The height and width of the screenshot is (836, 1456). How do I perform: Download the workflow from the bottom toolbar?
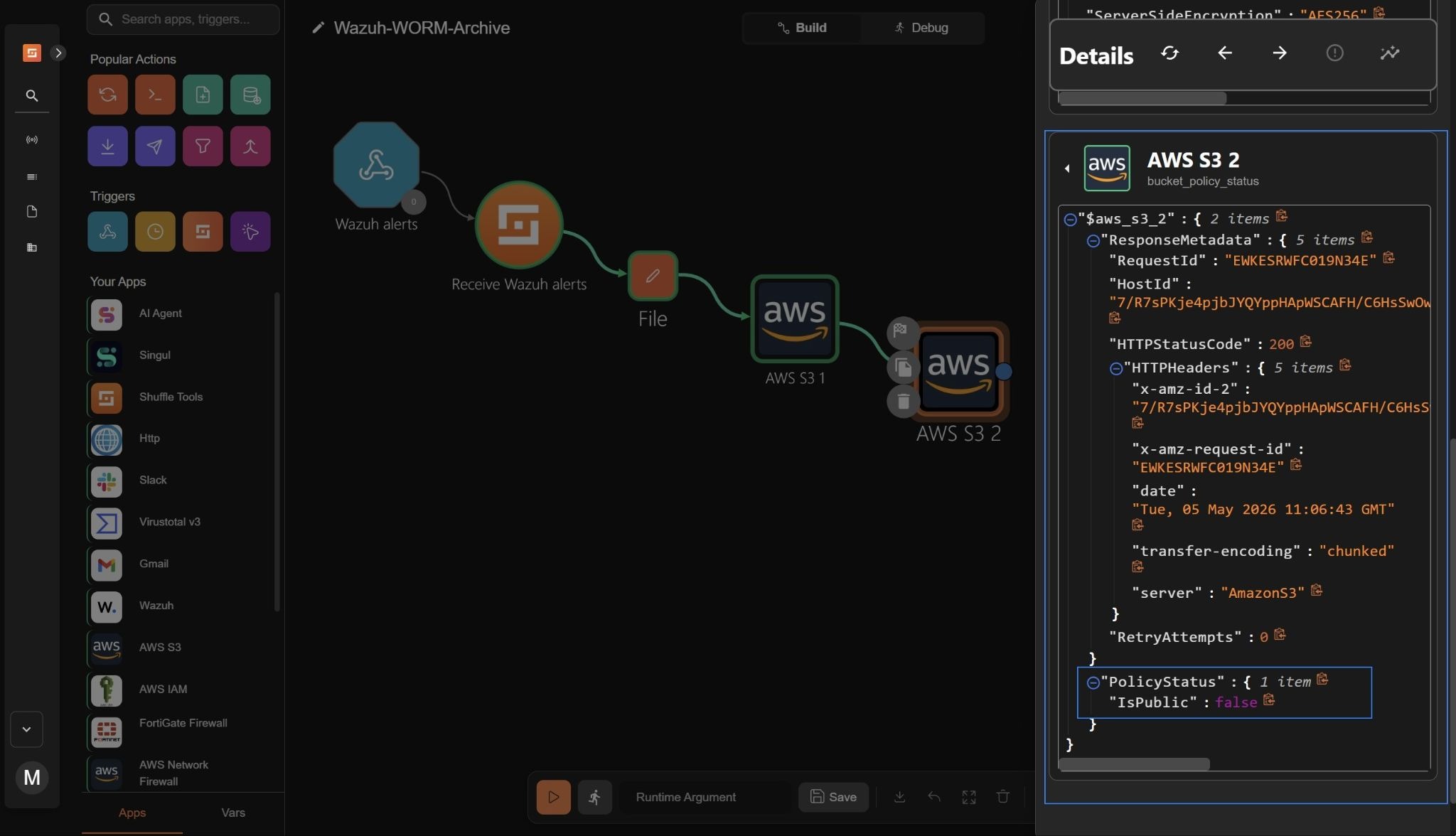click(x=899, y=797)
